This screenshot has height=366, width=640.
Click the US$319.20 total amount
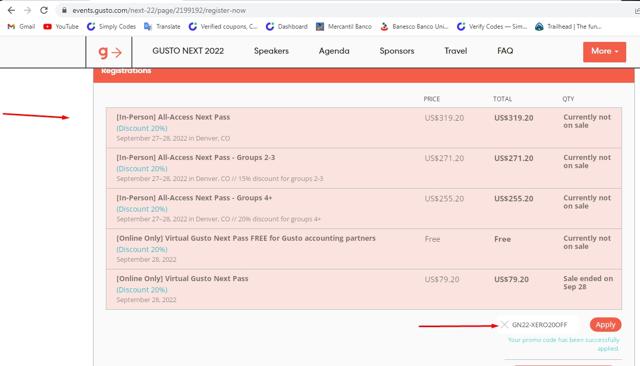(x=513, y=118)
